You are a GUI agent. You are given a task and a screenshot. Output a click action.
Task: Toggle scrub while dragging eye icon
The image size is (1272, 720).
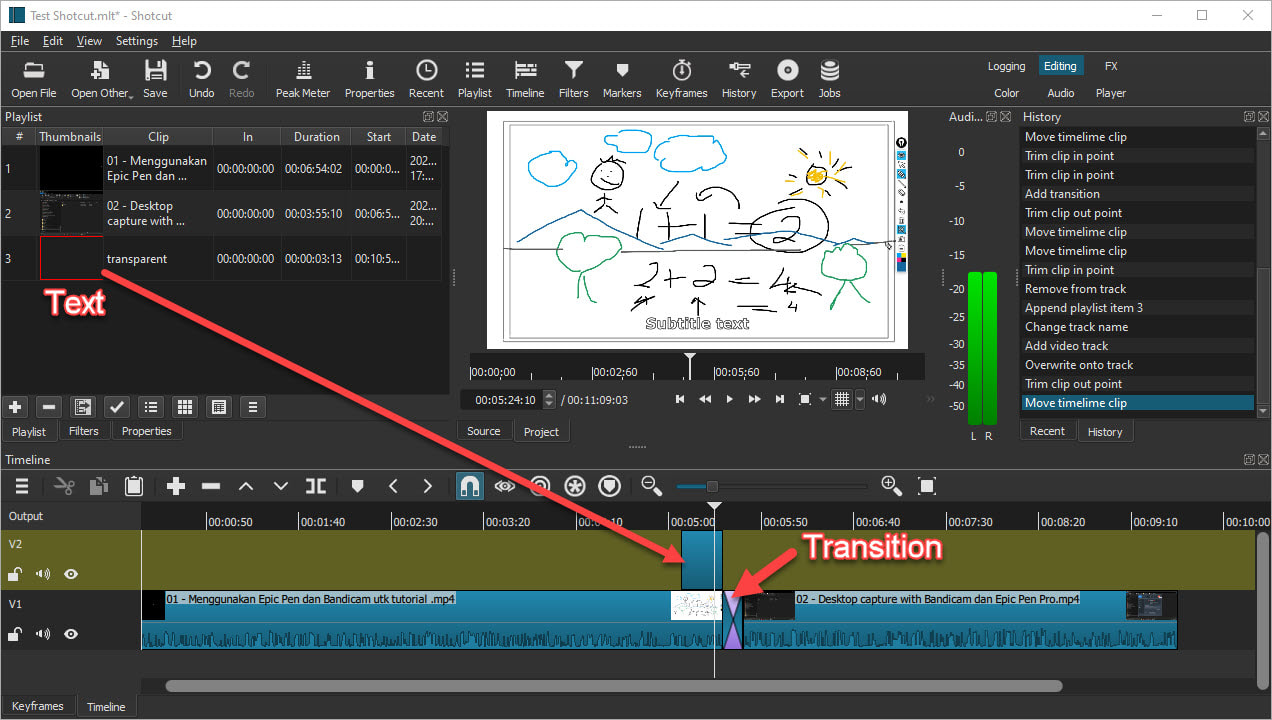point(505,486)
